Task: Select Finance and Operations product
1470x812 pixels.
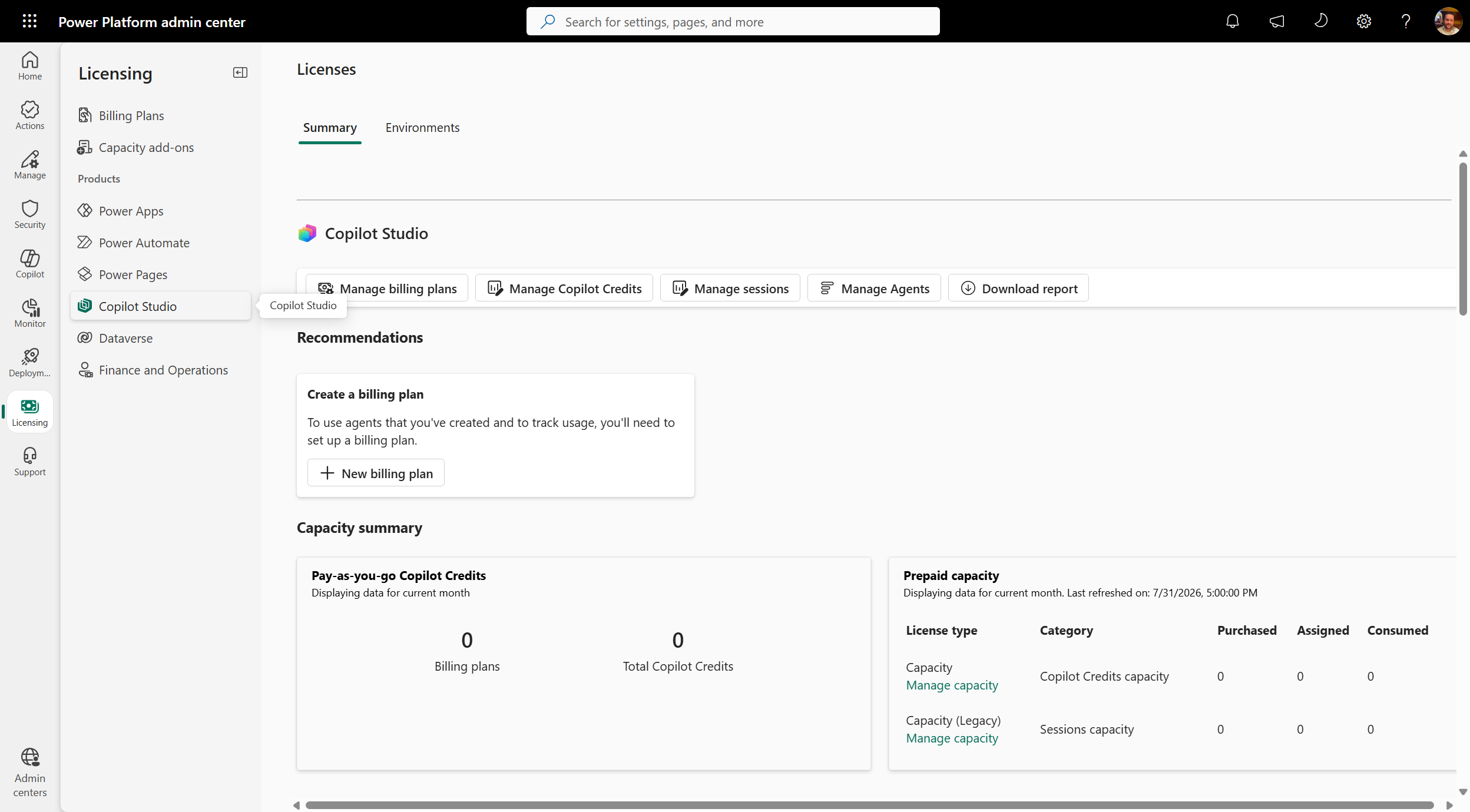Action: coord(160,370)
